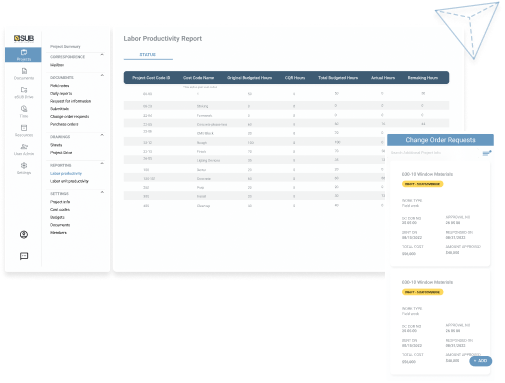The width and height of the screenshot is (505, 383).
Task: Click the filter icon in Change Order Requests
Action: click(x=487, y=153)
